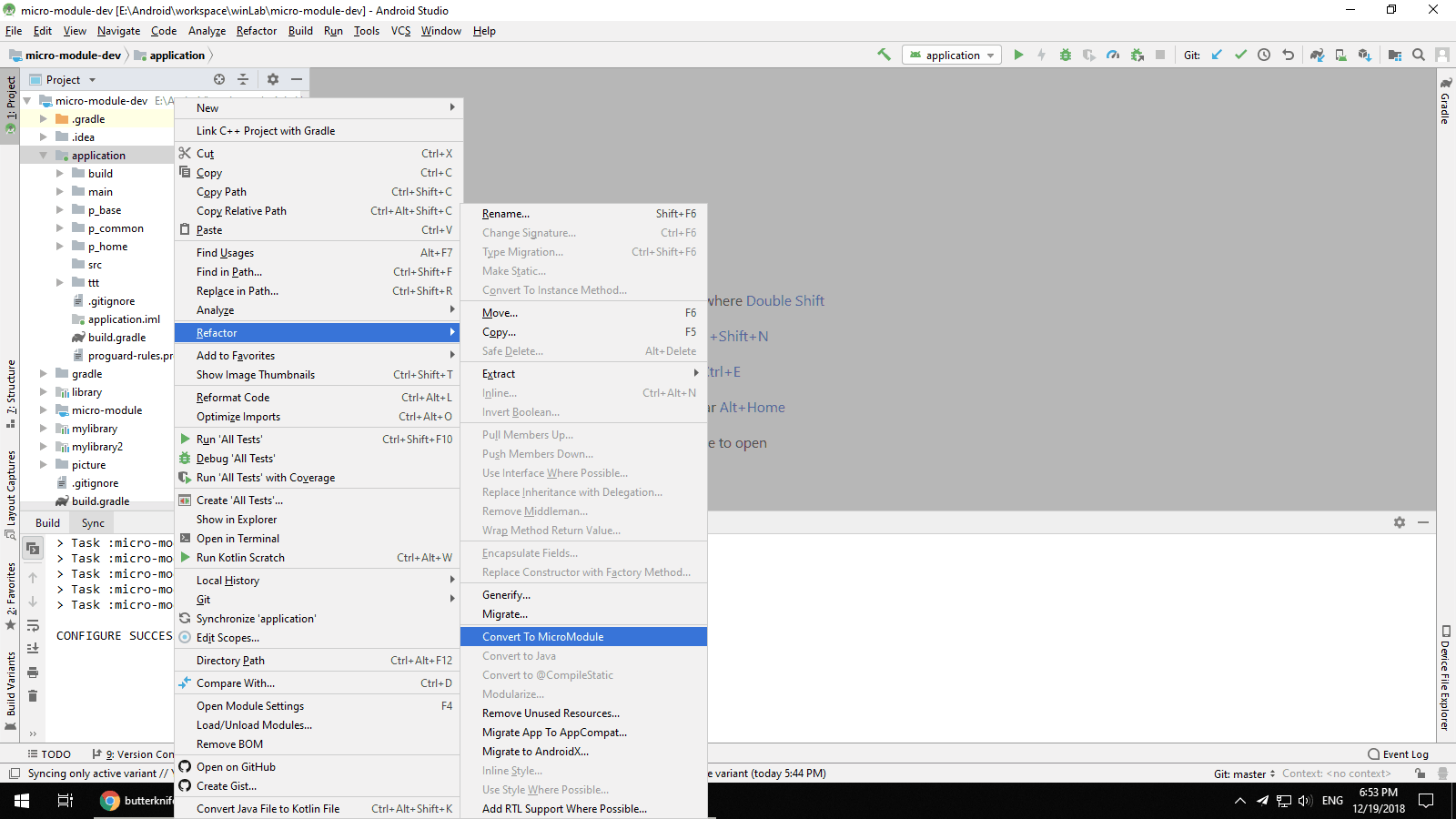Open Search Everywhere magnifier icon

(x=1418, y=55)
